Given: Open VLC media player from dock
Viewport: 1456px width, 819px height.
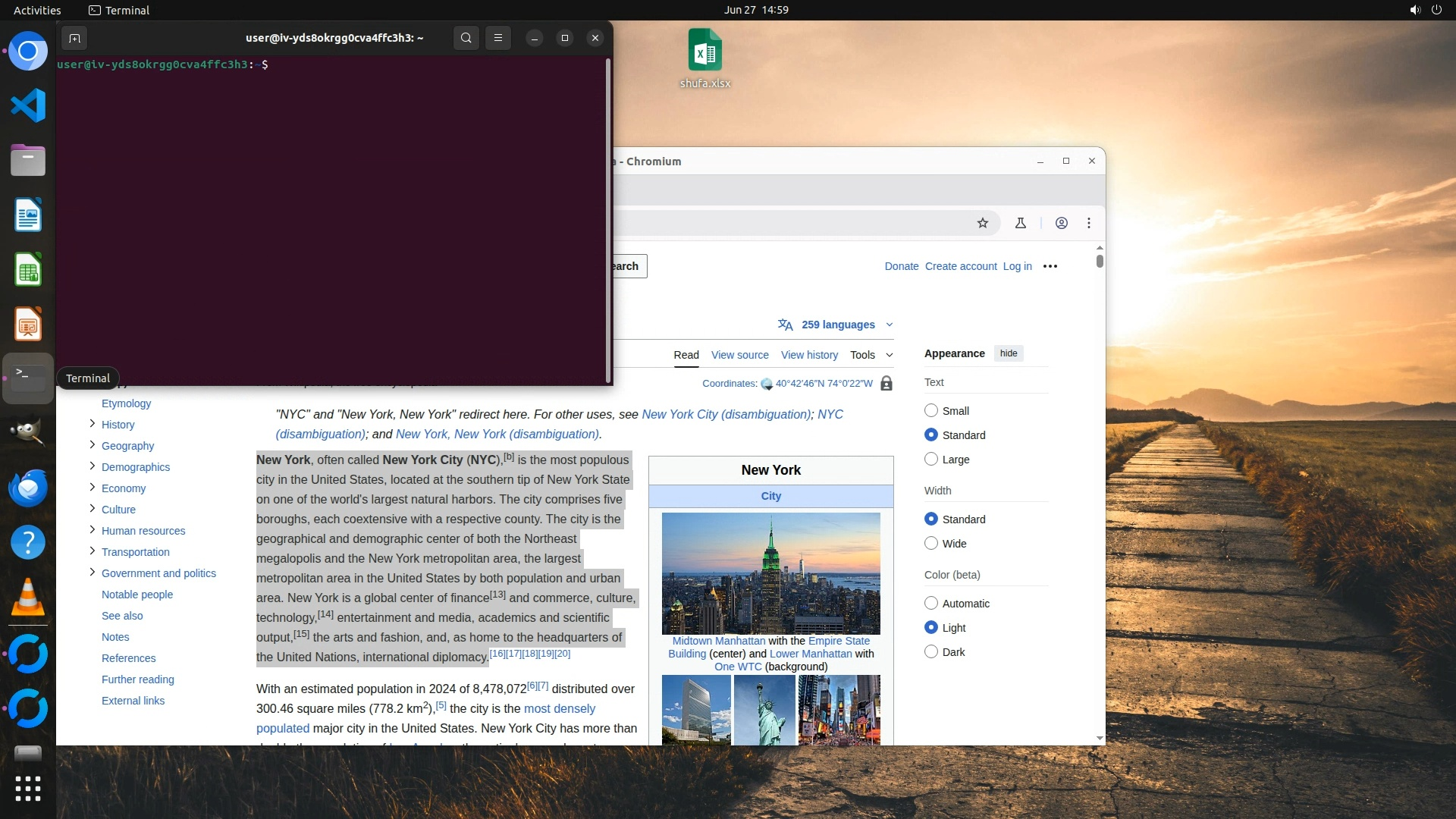Looking at the screenshot, I should point(28,598).
